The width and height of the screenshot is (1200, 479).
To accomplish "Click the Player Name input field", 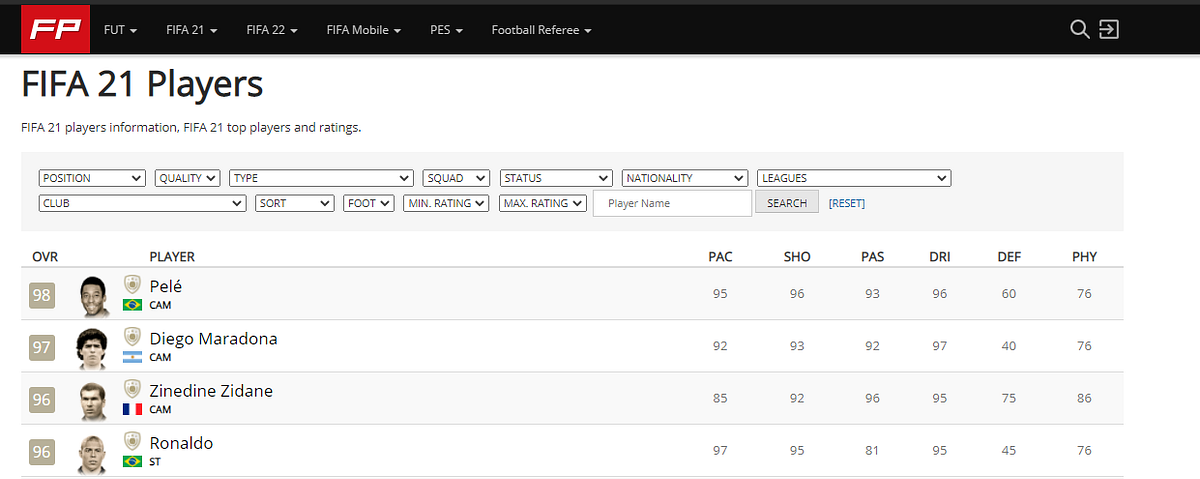I will point(672,203).
